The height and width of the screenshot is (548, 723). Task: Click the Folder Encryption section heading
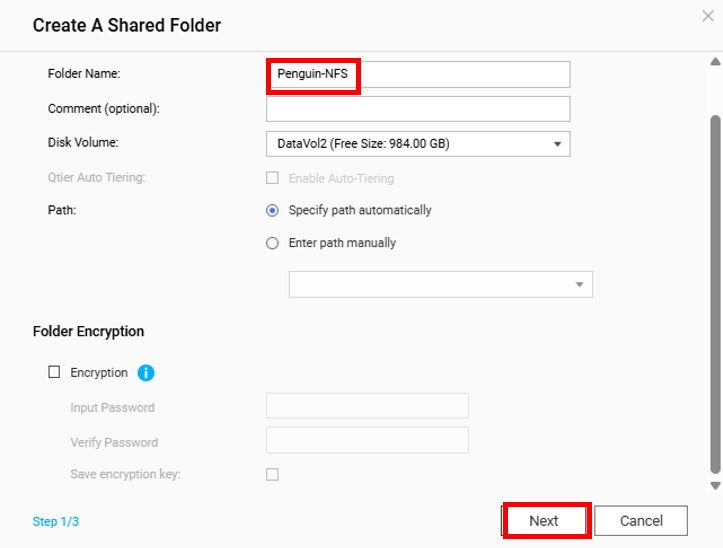[88, 331]
